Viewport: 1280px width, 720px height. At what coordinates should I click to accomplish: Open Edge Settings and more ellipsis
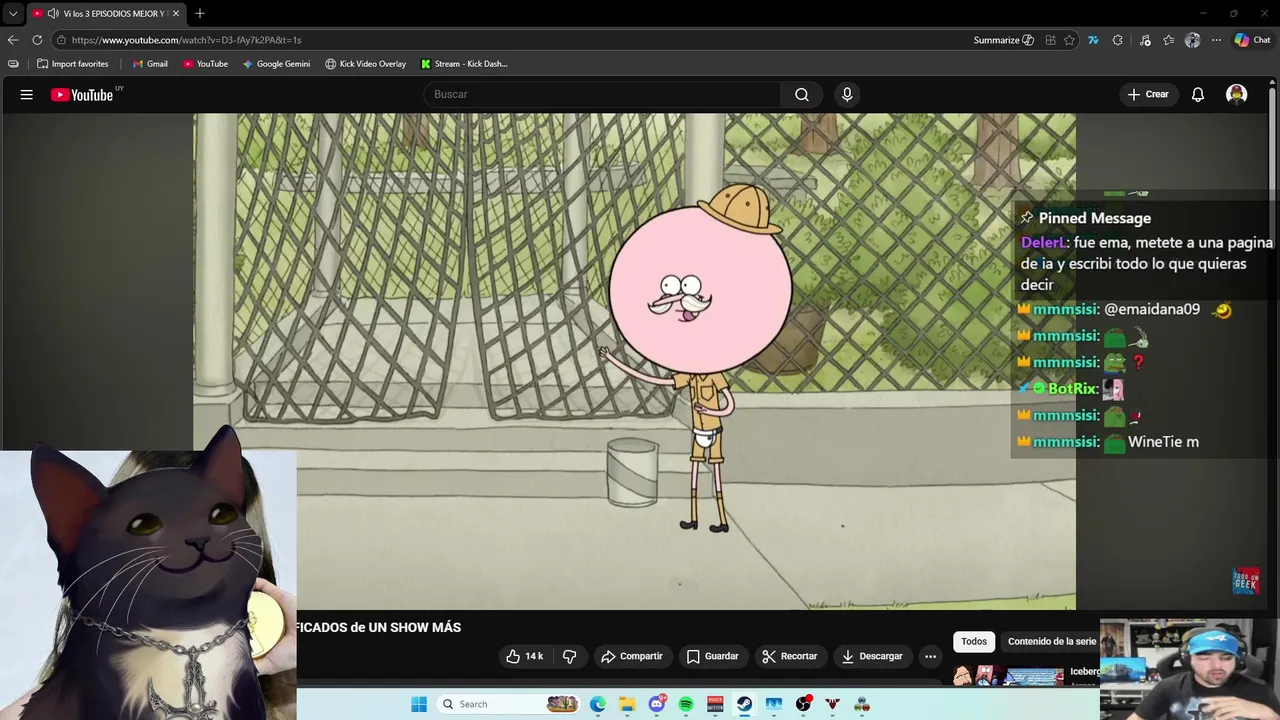(x=1216, y=40)
